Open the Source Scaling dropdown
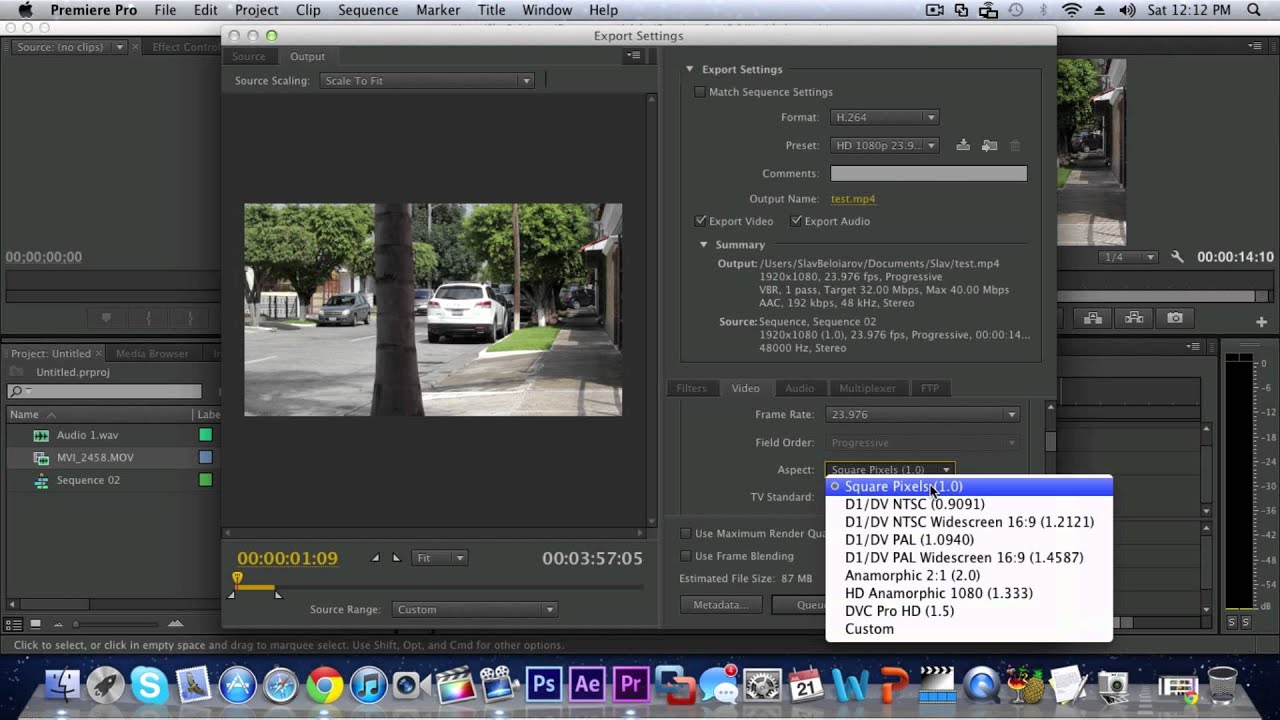 tap(427, 80)
